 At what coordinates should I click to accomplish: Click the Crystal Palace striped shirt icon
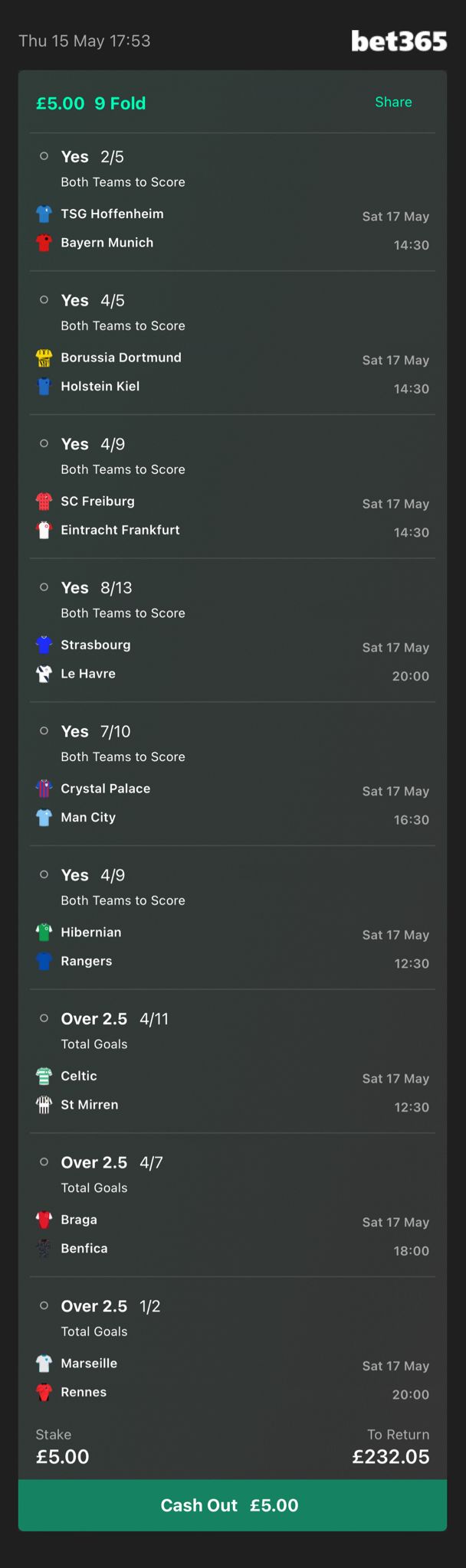pos(44,789)
